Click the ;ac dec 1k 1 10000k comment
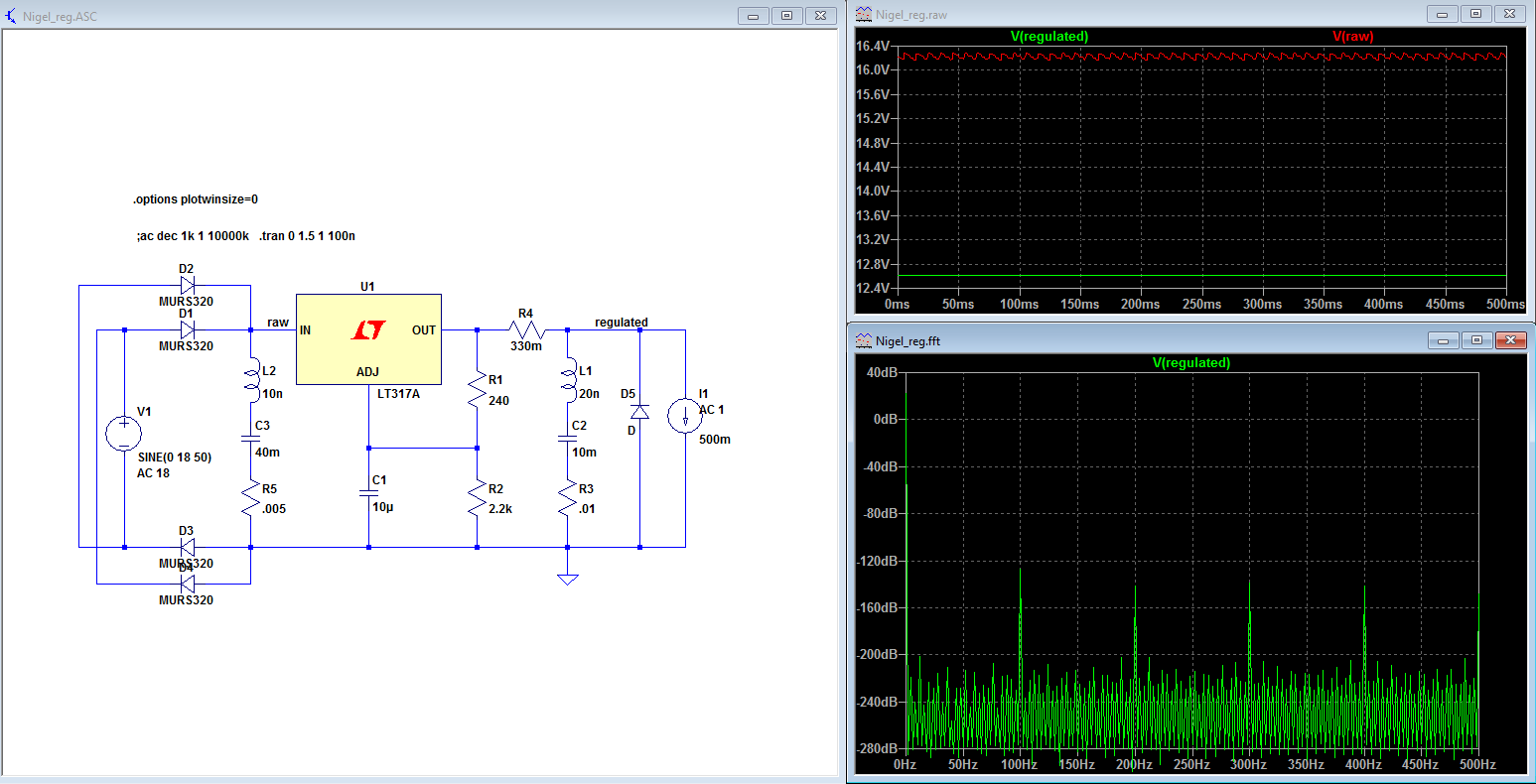The image size is (1536, 784). click(192, 236)
